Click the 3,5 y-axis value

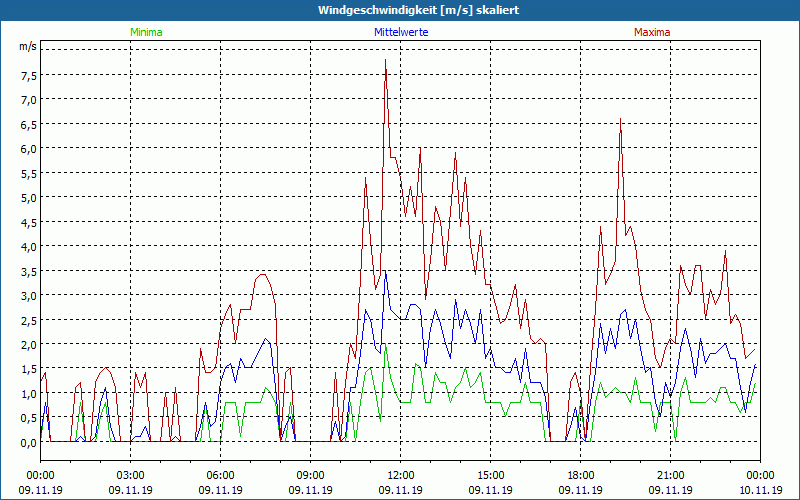tap(29, 272)
